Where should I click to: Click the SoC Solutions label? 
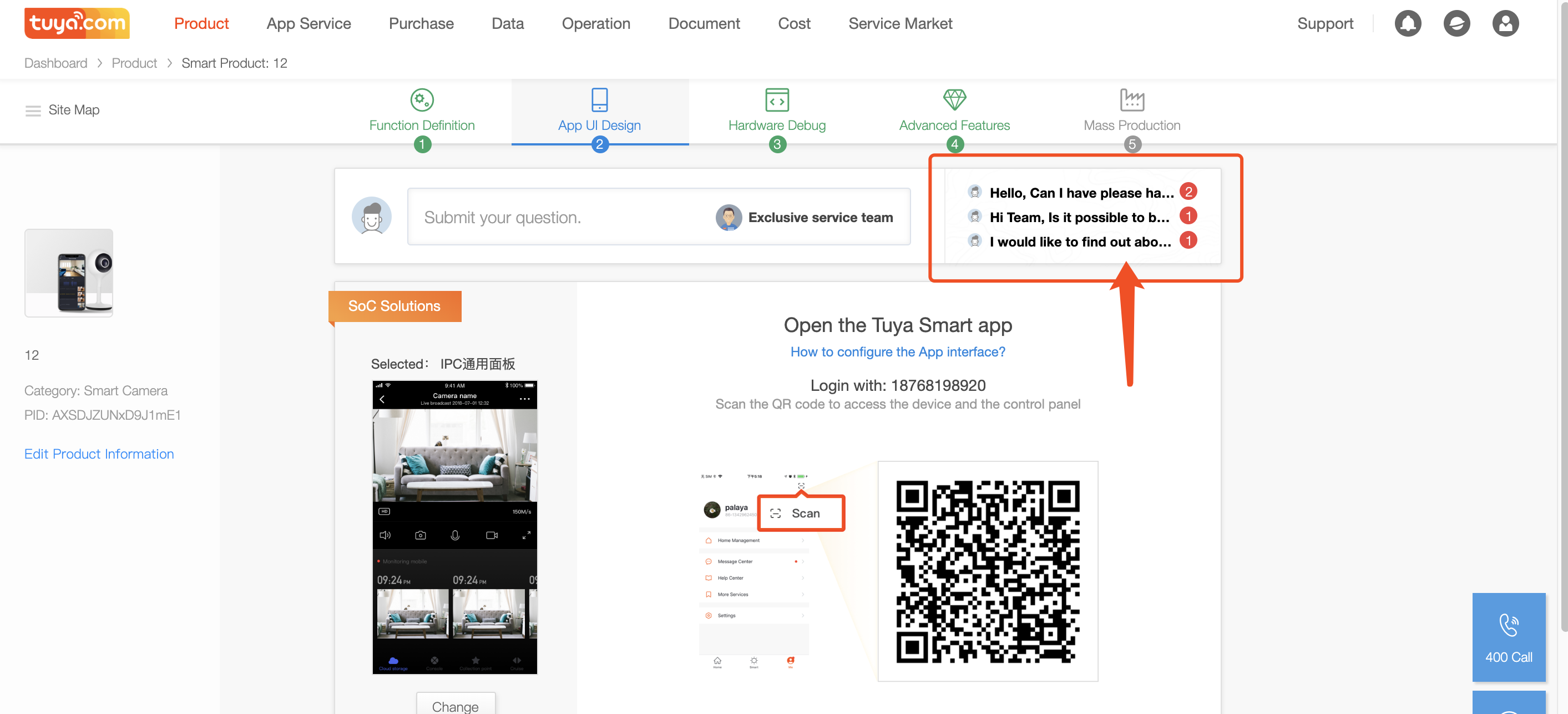[x=394, y=306]
